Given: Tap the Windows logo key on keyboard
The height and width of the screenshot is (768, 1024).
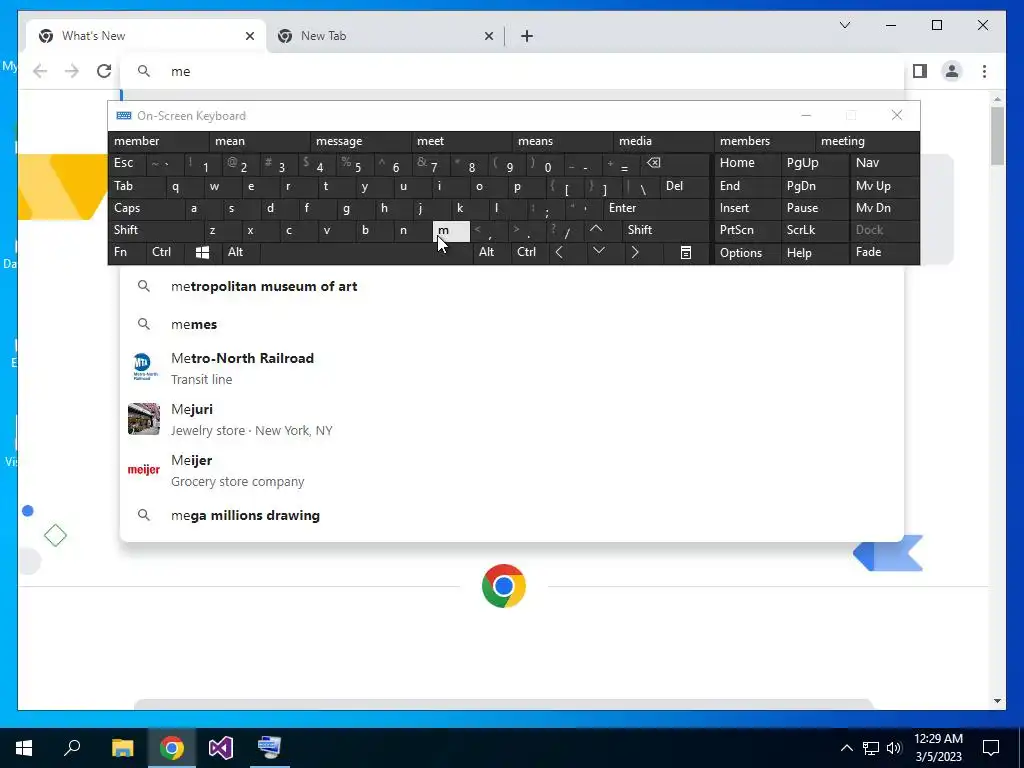Looking at the screenshot, I should click(202, 252).
